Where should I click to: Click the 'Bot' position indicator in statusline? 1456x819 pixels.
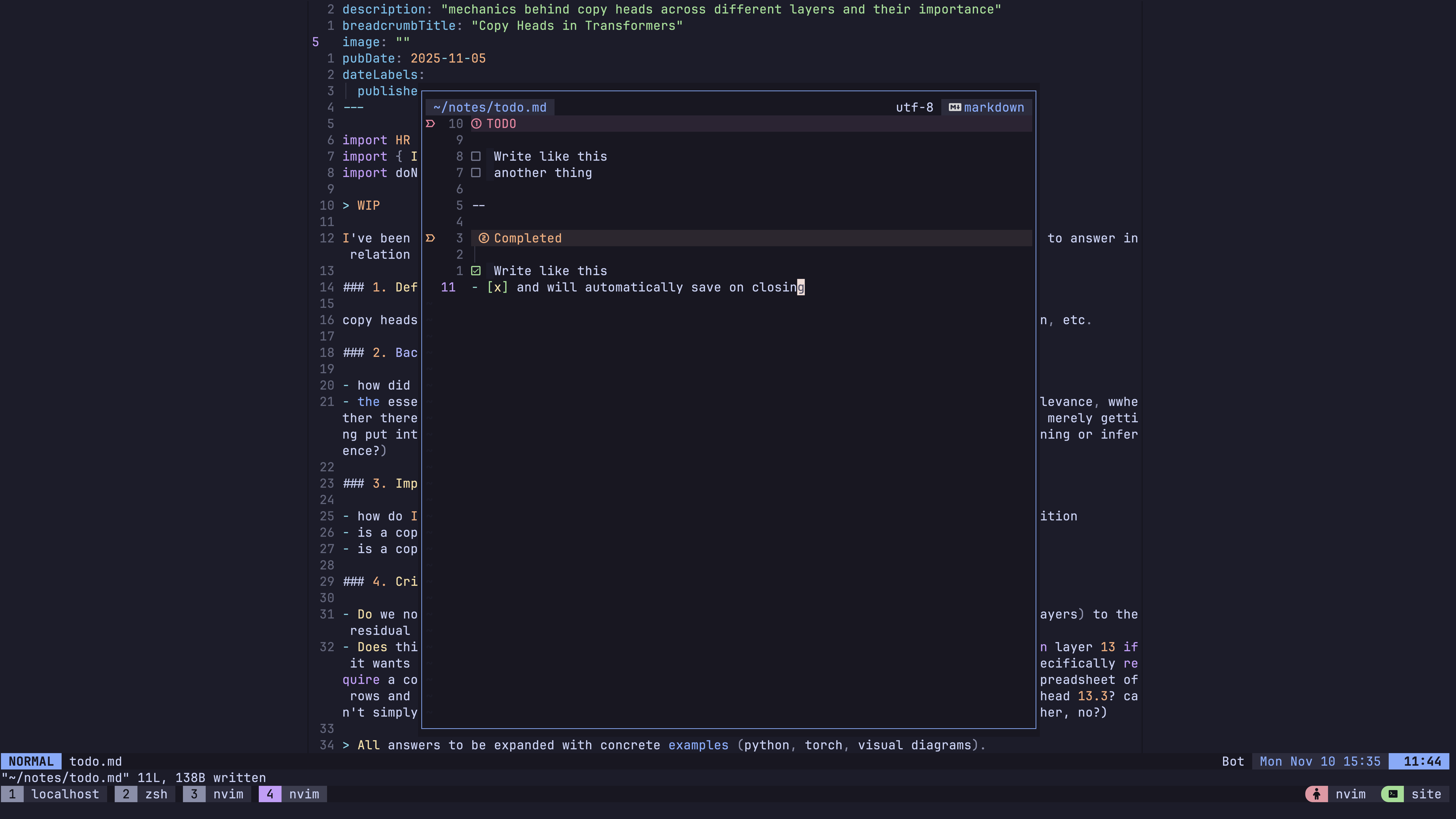click(1233, 761)
